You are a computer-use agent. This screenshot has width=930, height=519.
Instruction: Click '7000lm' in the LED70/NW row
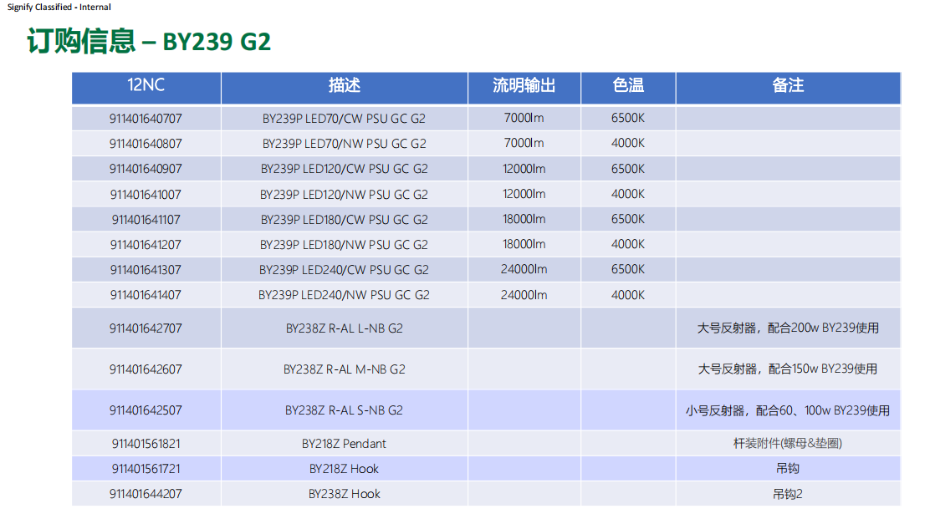[524, 143]
